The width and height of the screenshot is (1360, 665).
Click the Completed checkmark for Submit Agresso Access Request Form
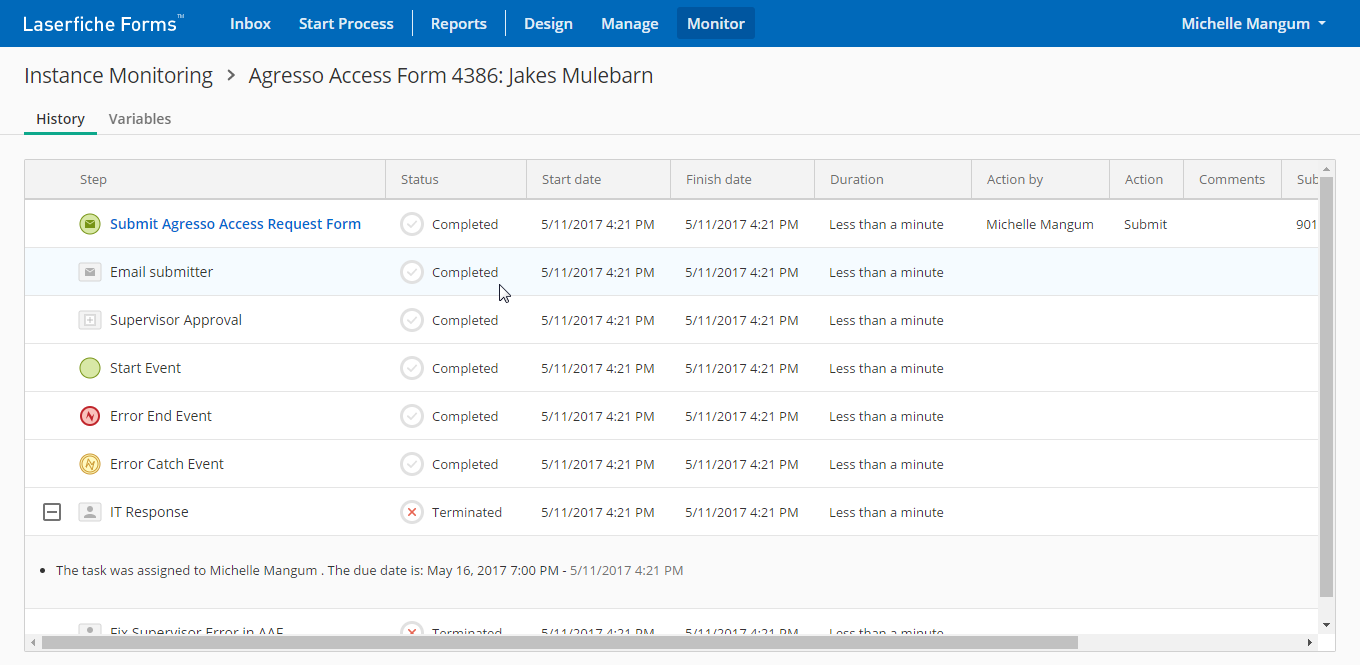(412, 224)
